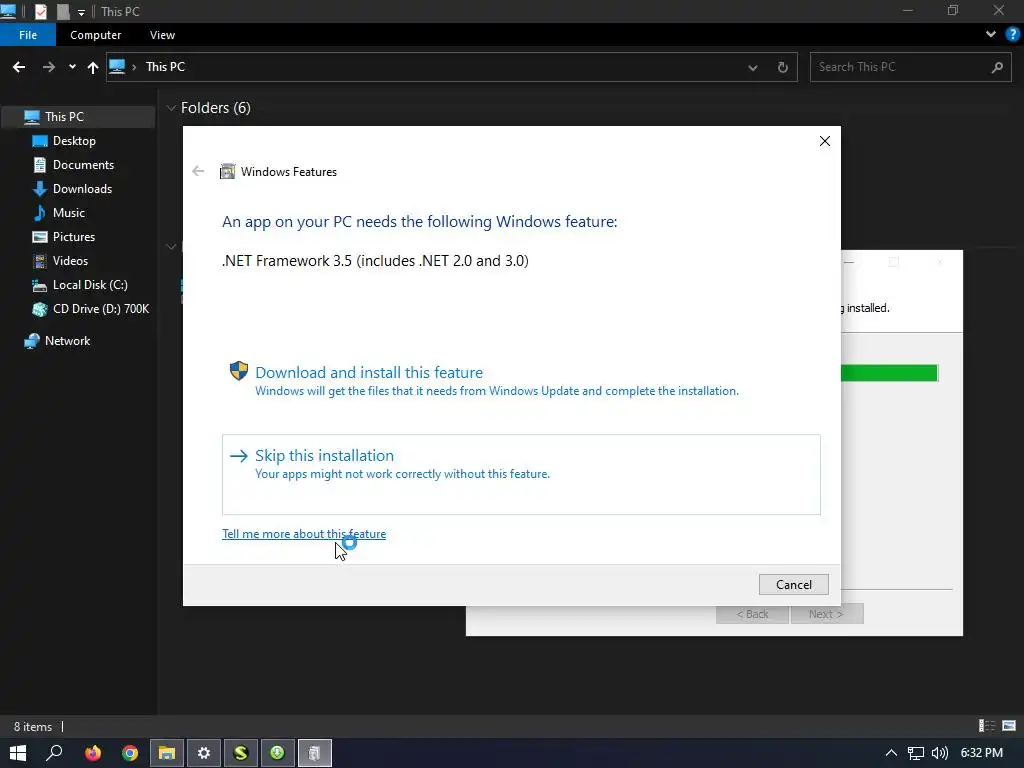Close the Windows Features dialog
The width and height of the screenshot is (1024, 768).
pos(825,141)
